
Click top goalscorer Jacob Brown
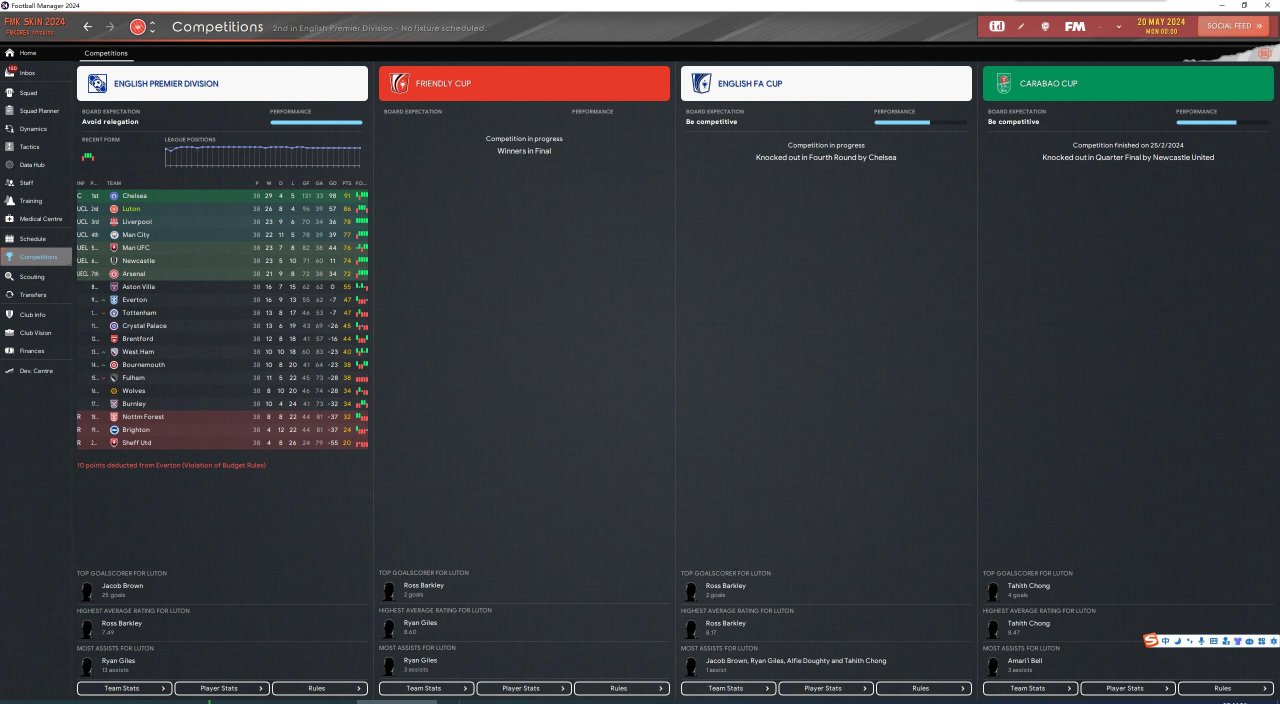(x=122, y=586)
